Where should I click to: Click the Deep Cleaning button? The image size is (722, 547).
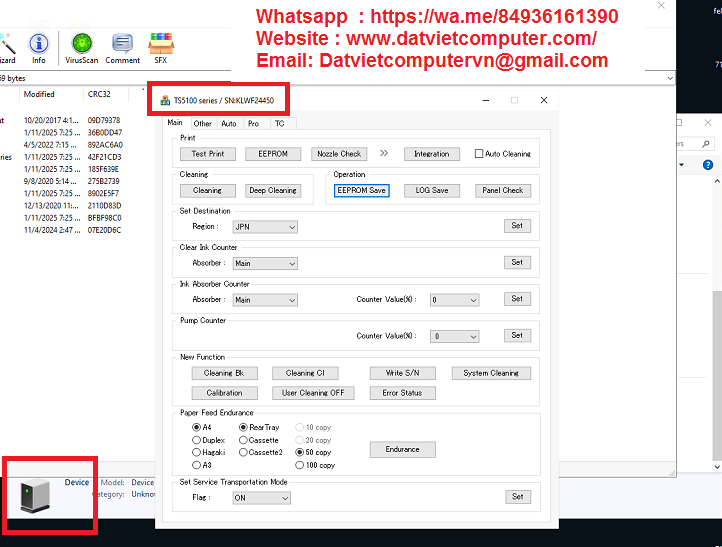pyautogui.click(x=272, y=190)
